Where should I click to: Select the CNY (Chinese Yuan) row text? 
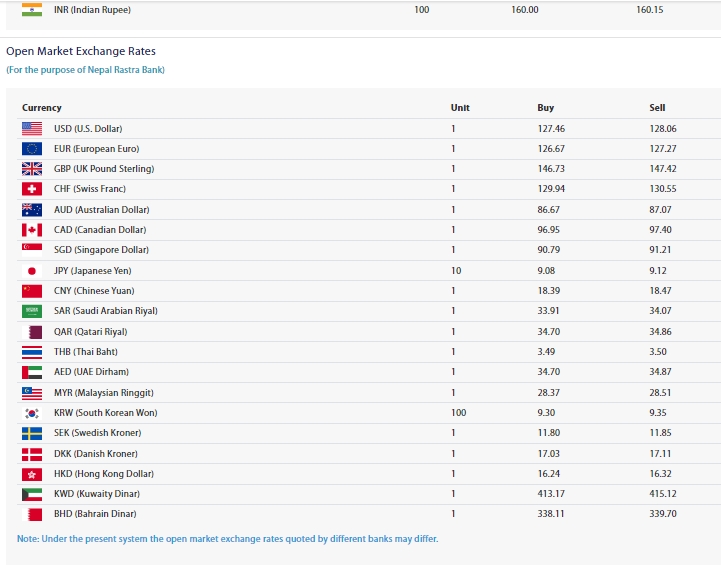point(96,291)
